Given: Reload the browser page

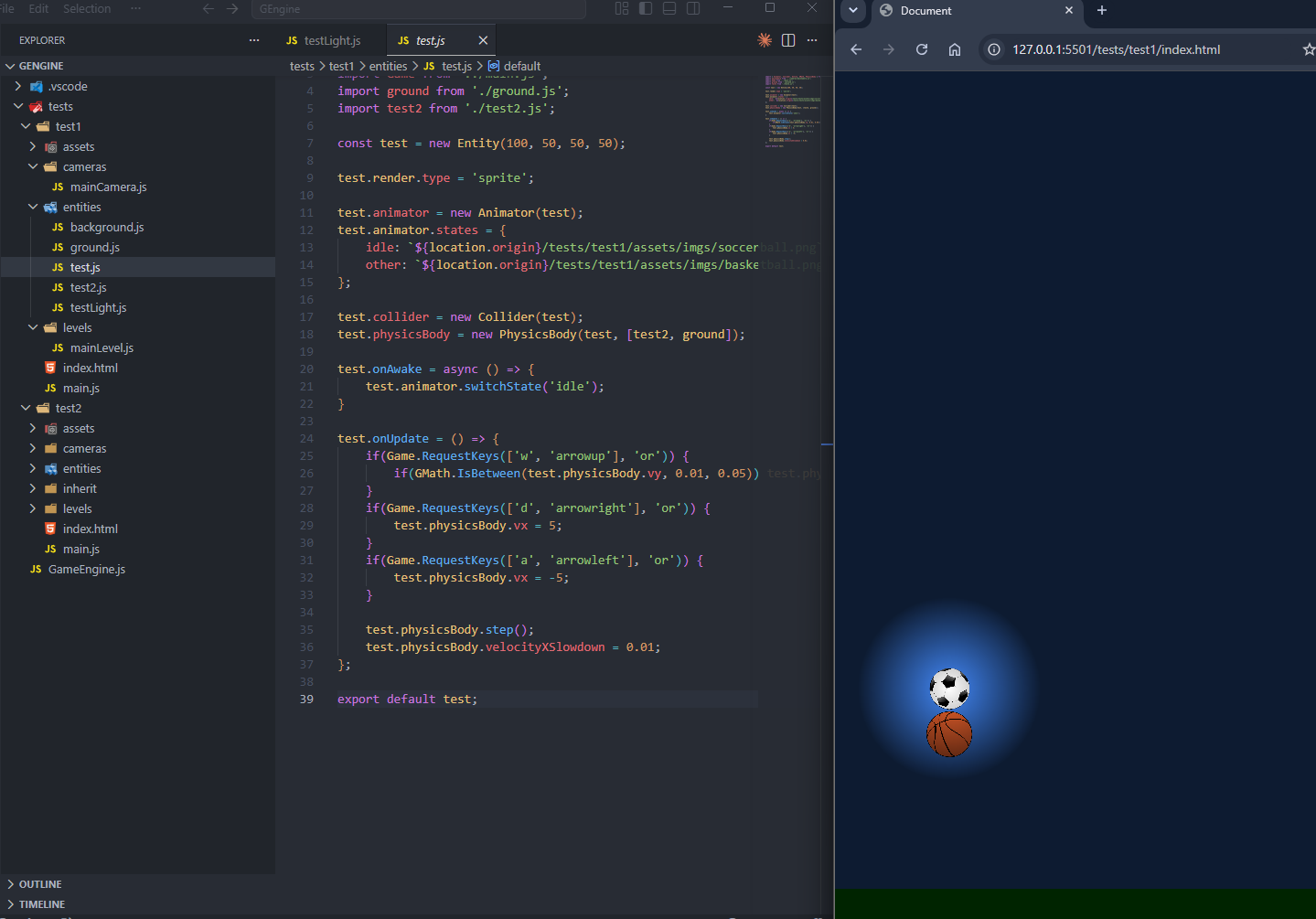Looking at the screenshot, I should (922, 49).
